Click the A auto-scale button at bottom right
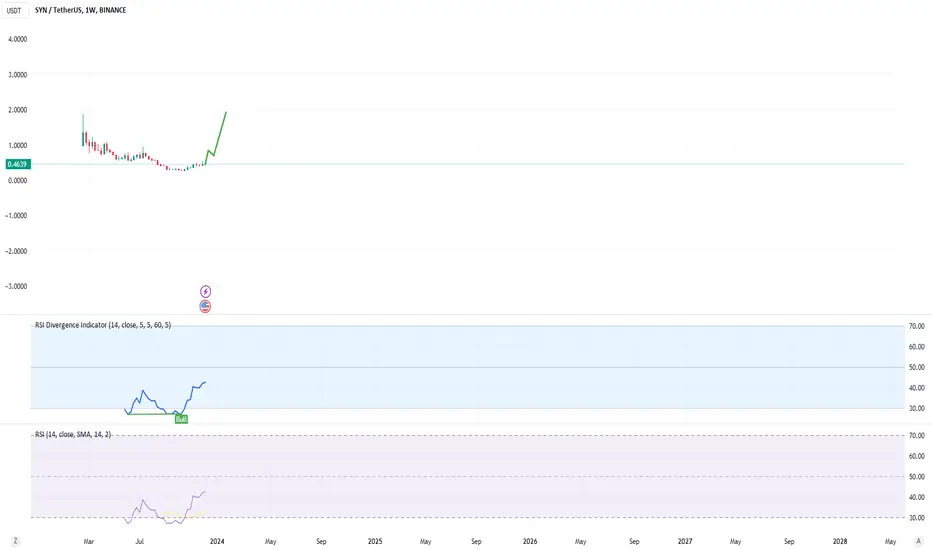Screen dimensions: 932x550 [x=918, y=541]
